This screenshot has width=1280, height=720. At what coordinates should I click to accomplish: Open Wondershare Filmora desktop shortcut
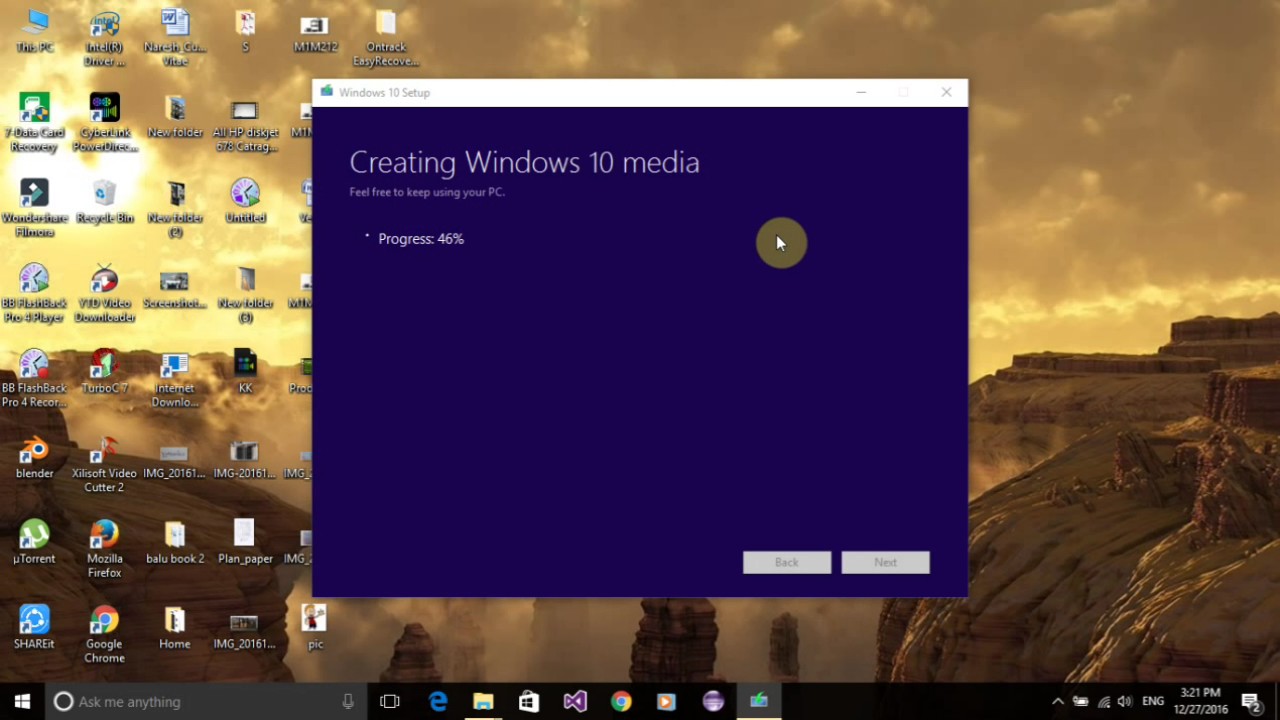35,208
